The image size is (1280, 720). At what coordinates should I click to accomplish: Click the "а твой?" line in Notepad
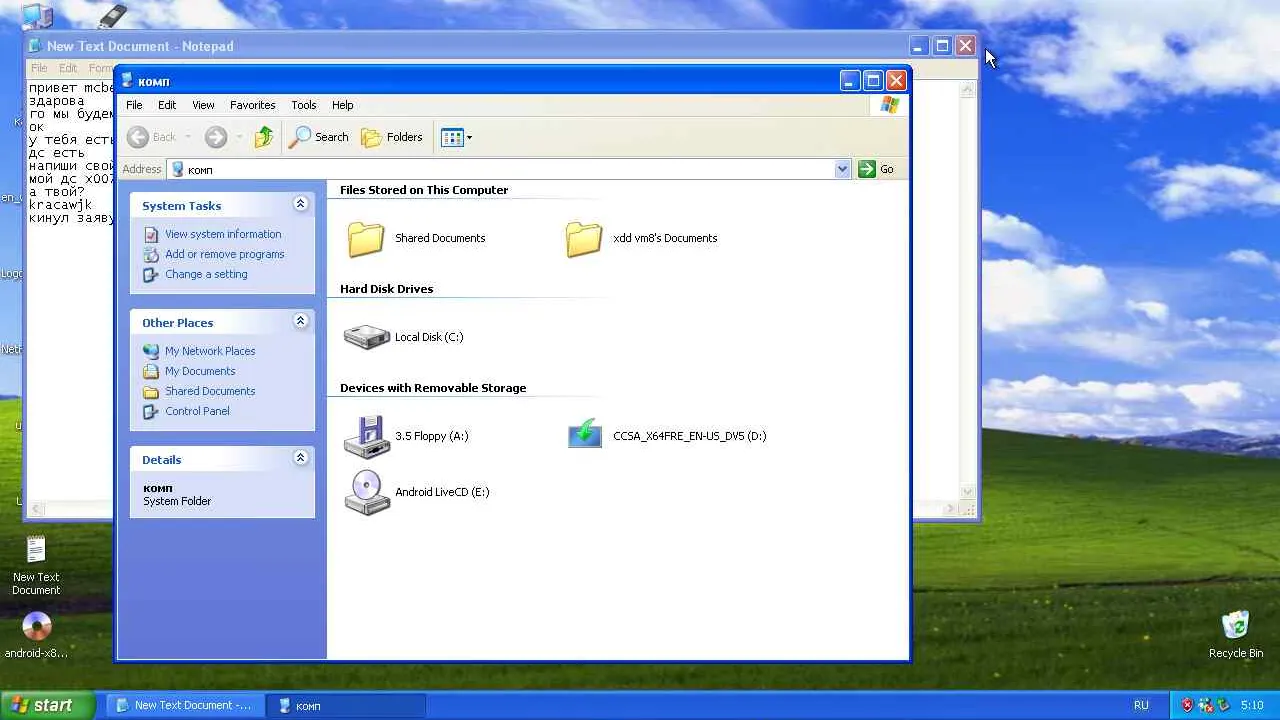point(57,192)
